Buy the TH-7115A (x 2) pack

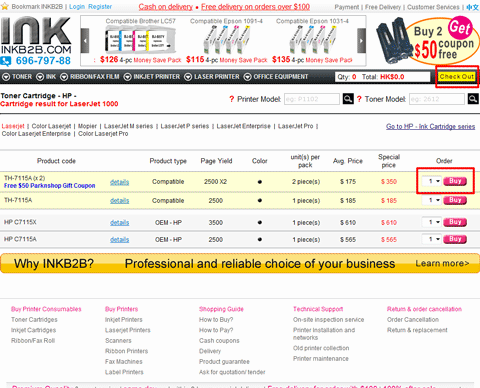pyautogui.click(x=455, y=181)
